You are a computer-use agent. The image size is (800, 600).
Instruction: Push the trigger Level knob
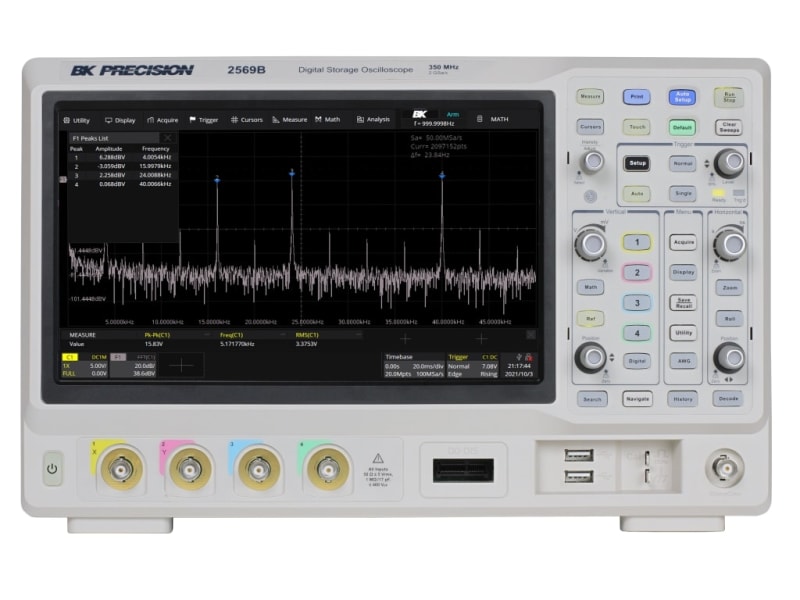pyautogui.click(x=730, y=163)
